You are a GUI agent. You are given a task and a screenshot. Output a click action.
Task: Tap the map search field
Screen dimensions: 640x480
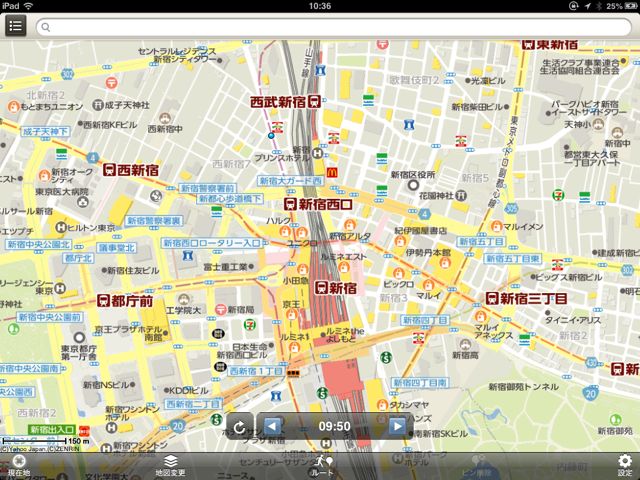tap(333, 27)
